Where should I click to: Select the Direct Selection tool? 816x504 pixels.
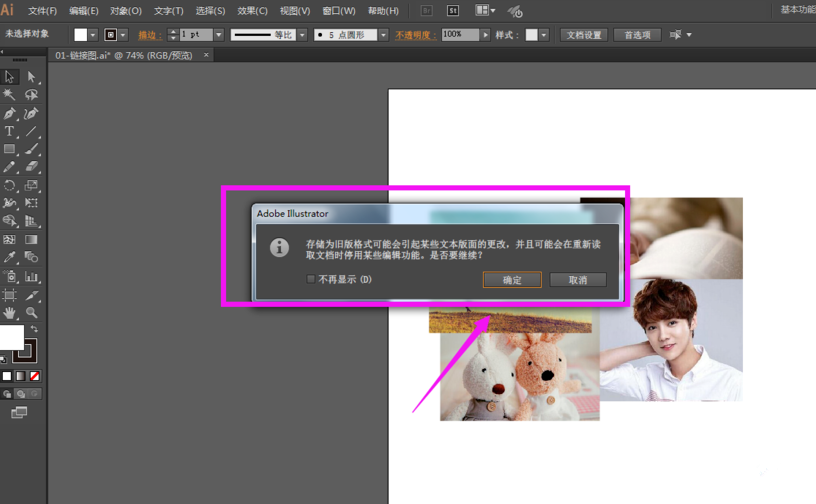(x=31, y=77)
